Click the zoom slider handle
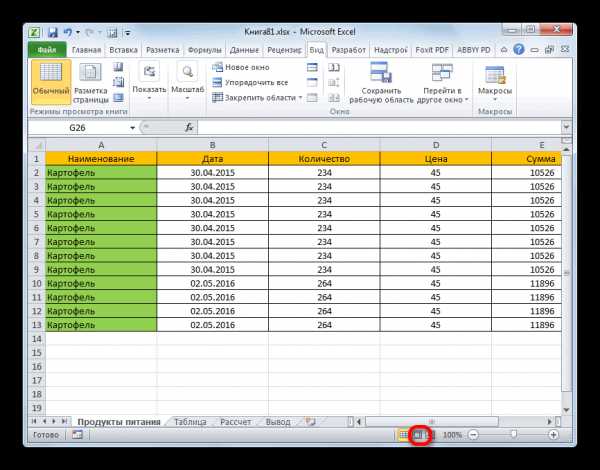600x470 pixels. 514,434
